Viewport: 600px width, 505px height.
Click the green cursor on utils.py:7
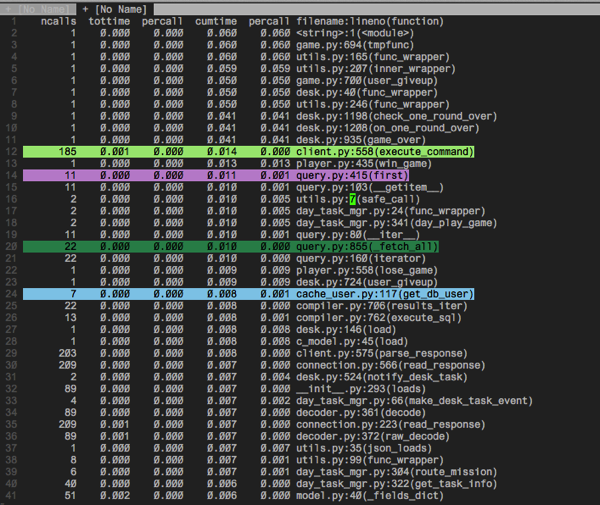pos(353,199)
